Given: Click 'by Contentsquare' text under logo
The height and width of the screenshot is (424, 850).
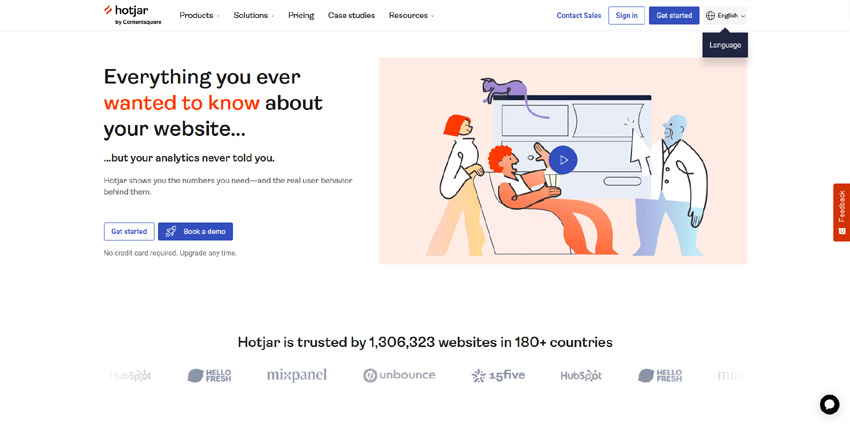Looking at the screenshot, I should tap(138, 23).
